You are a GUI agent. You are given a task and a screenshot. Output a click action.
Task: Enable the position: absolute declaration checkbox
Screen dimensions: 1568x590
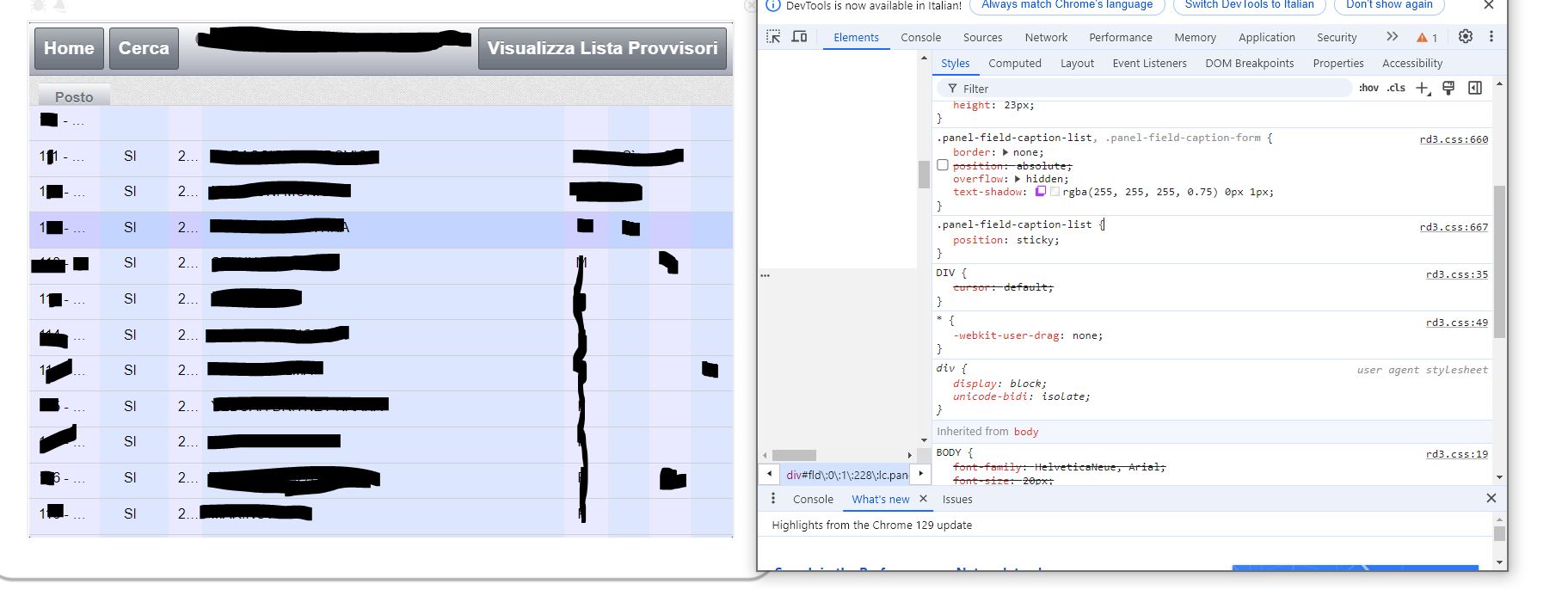pos(943,165)
